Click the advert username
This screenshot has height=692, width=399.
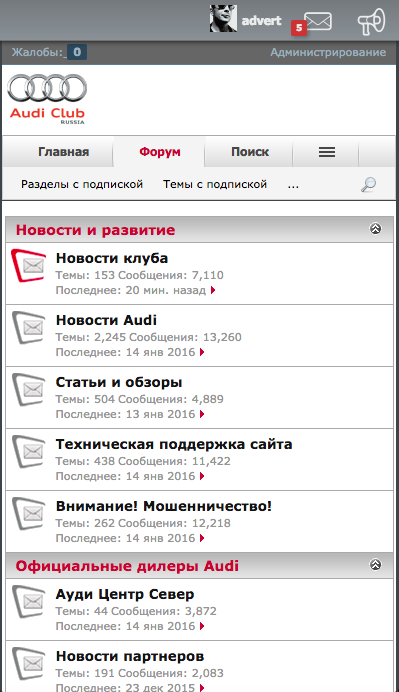pos(261,20)
